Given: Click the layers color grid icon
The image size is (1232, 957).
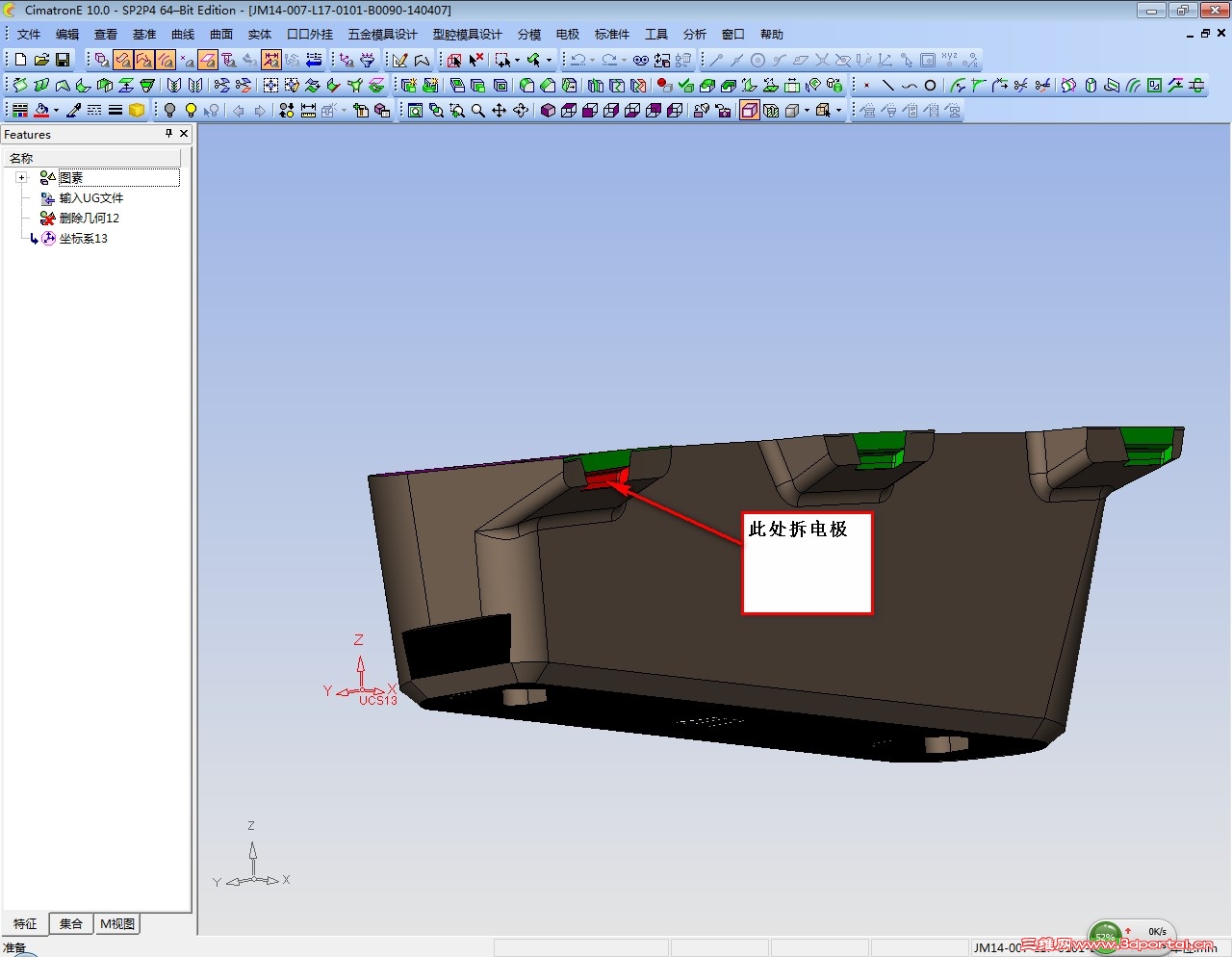Looking at the screenshot, I should (x=20, y=111).
